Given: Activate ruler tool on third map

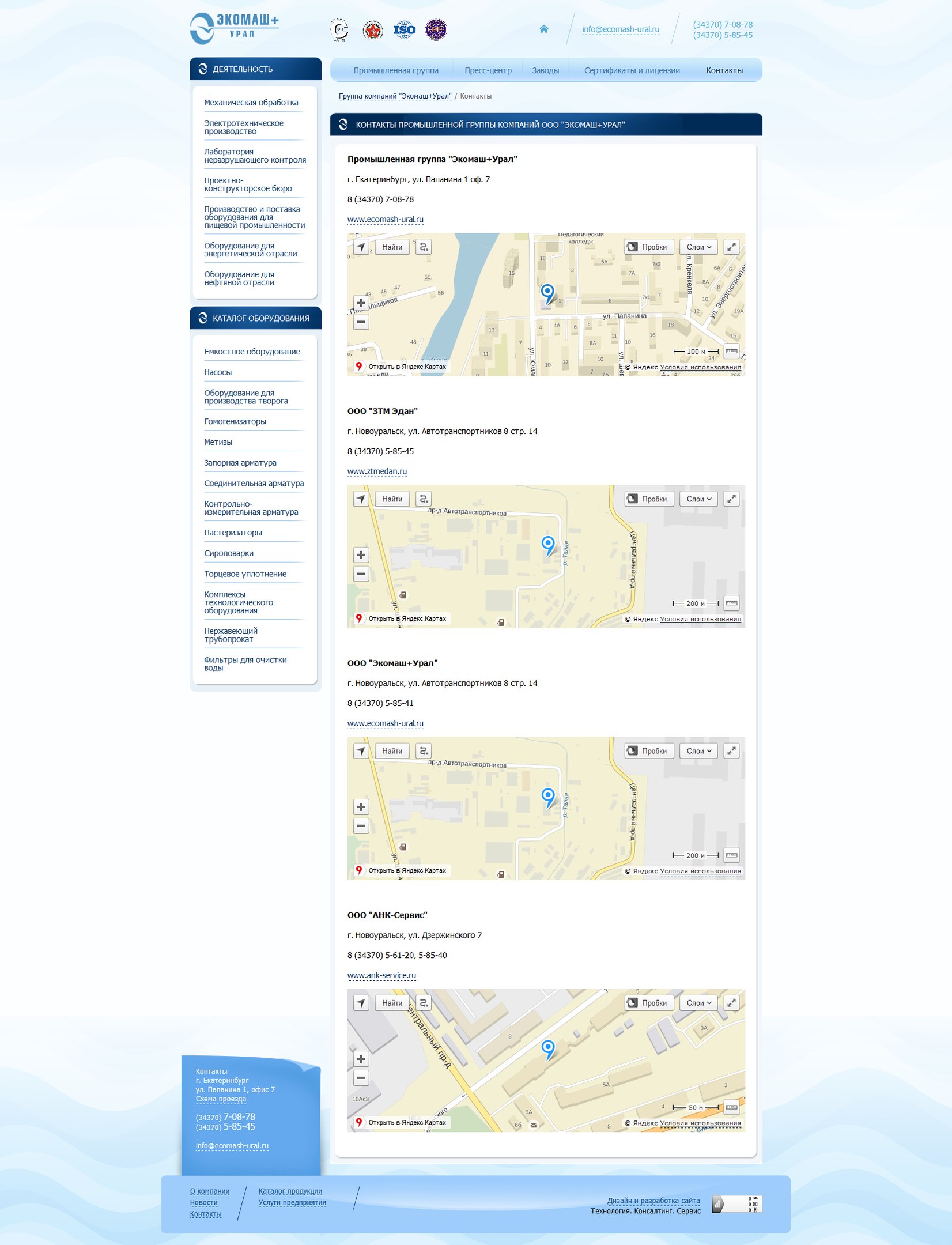Looking at the screenshot, I should [x=731, y=855].
